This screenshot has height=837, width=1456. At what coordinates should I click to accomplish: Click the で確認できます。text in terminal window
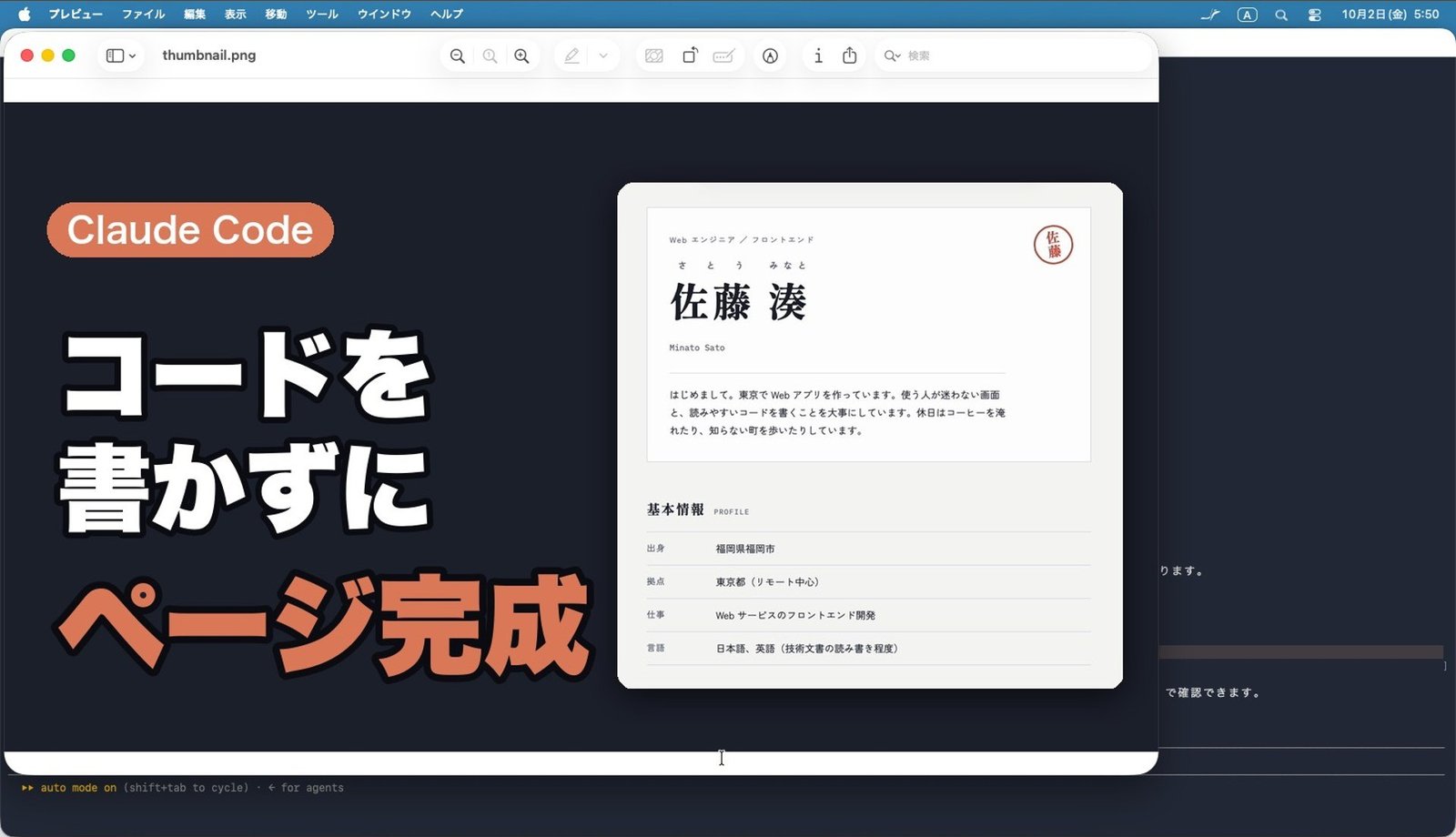point(1213,692)
